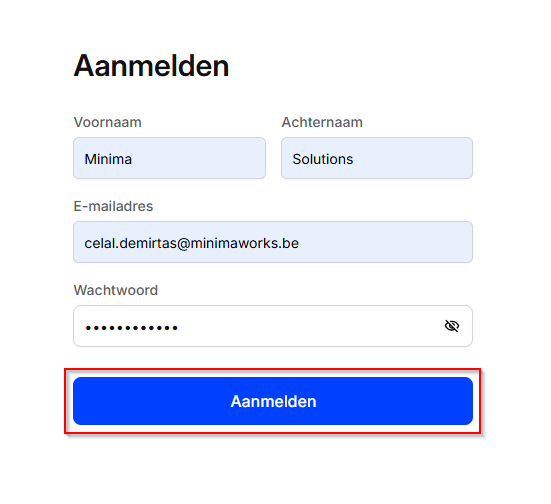This screenshot has width=551, height=504.
Task: Click the E-mailadres label text
Action: [x=113, y=206]
